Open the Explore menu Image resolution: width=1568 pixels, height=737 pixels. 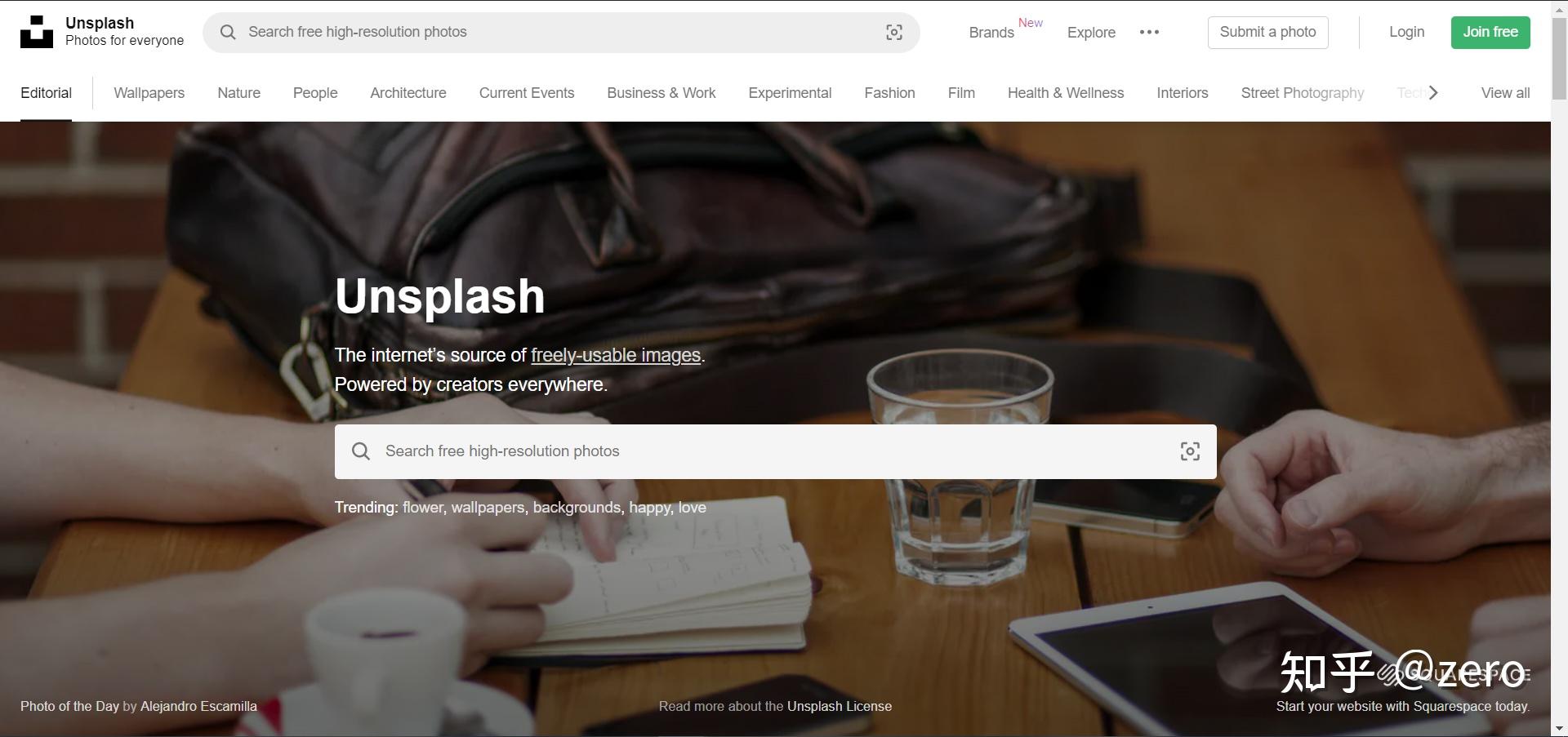point(1091,33)
